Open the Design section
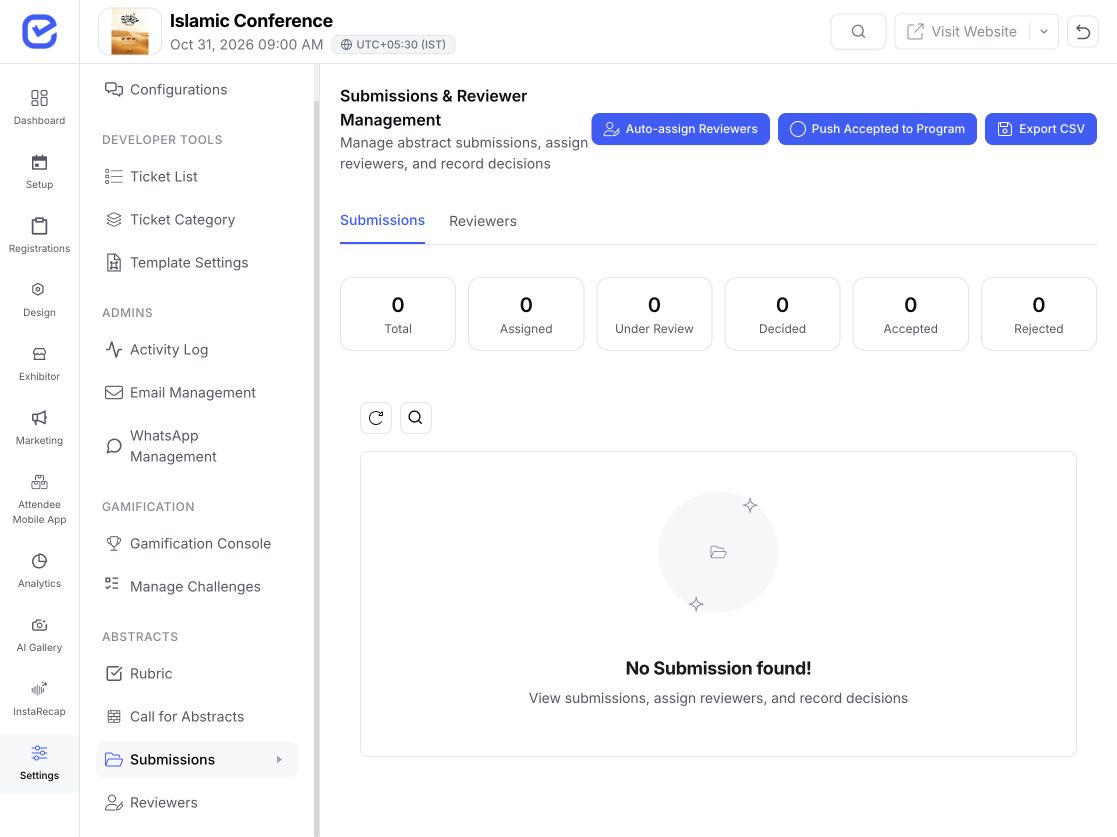 point(39,300)
